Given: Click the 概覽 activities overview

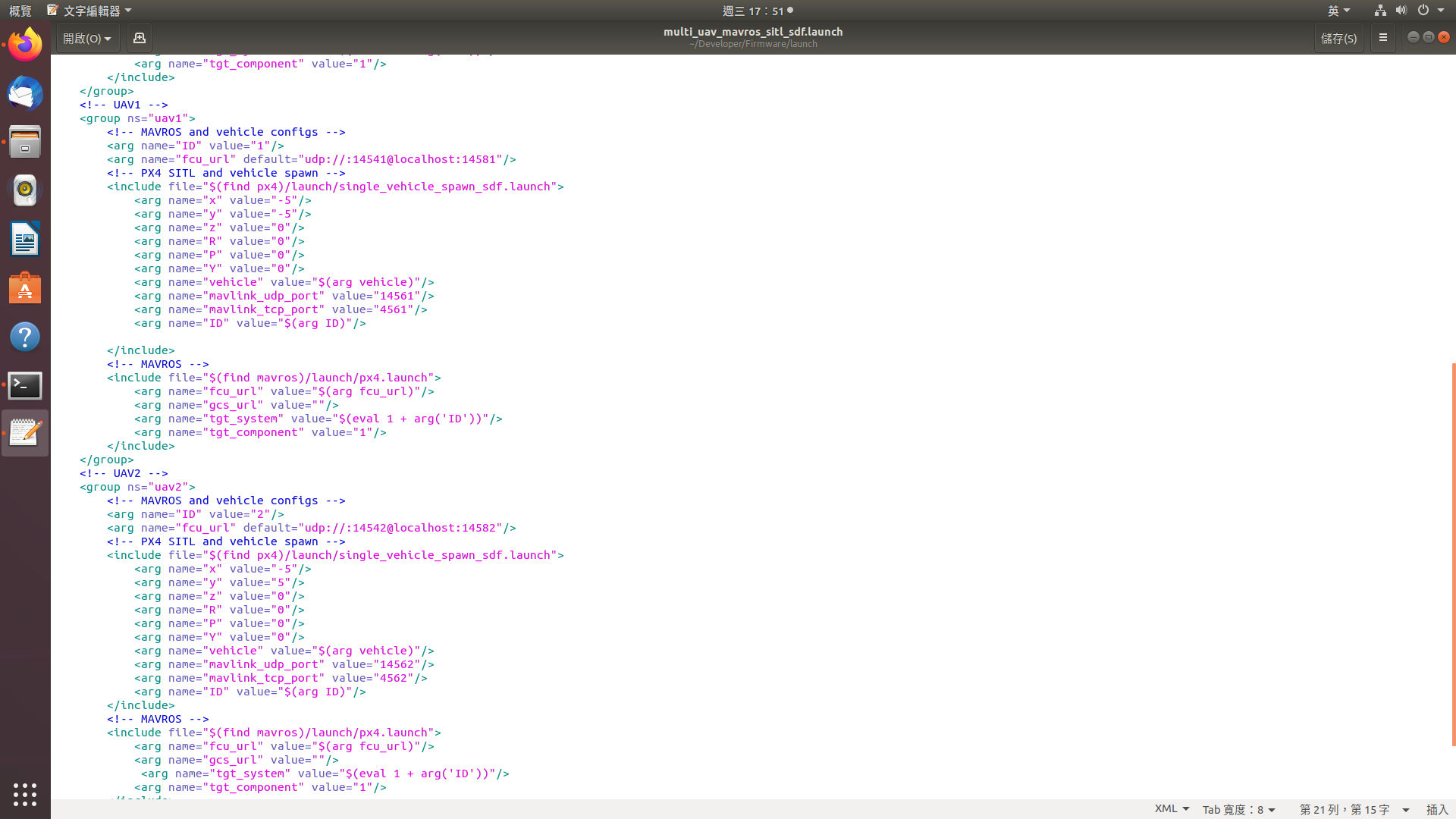Looking at the screenshot, I should (20, 11).
